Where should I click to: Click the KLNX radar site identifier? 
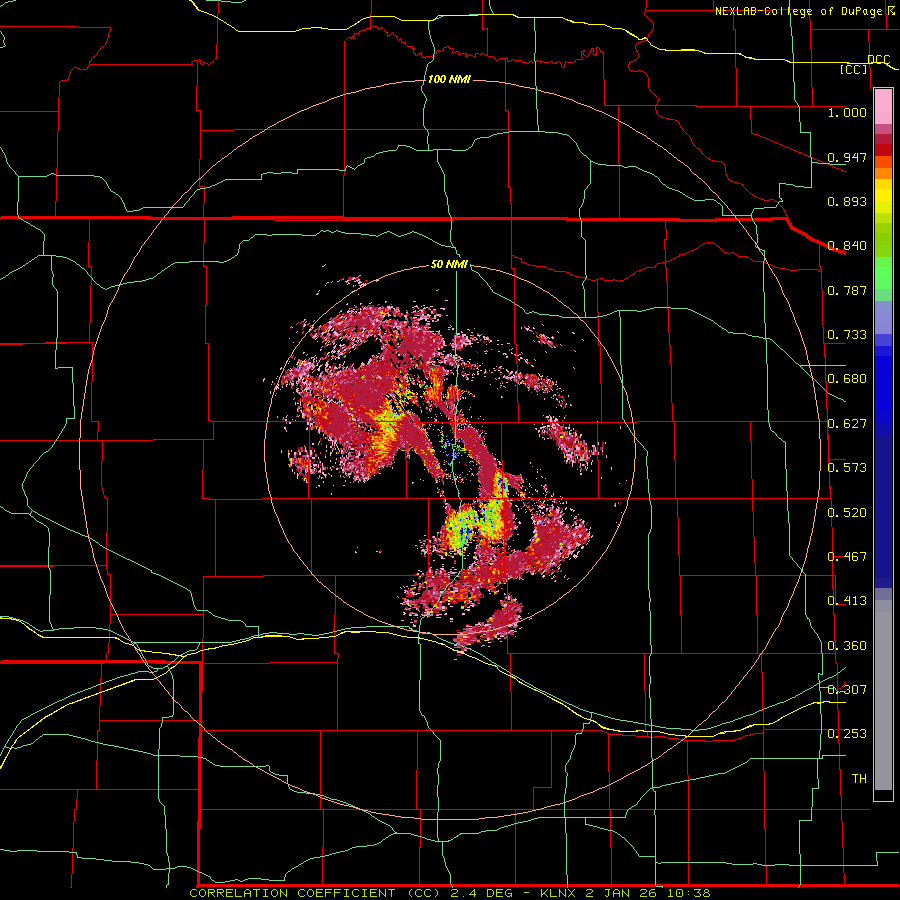[560, 893]
